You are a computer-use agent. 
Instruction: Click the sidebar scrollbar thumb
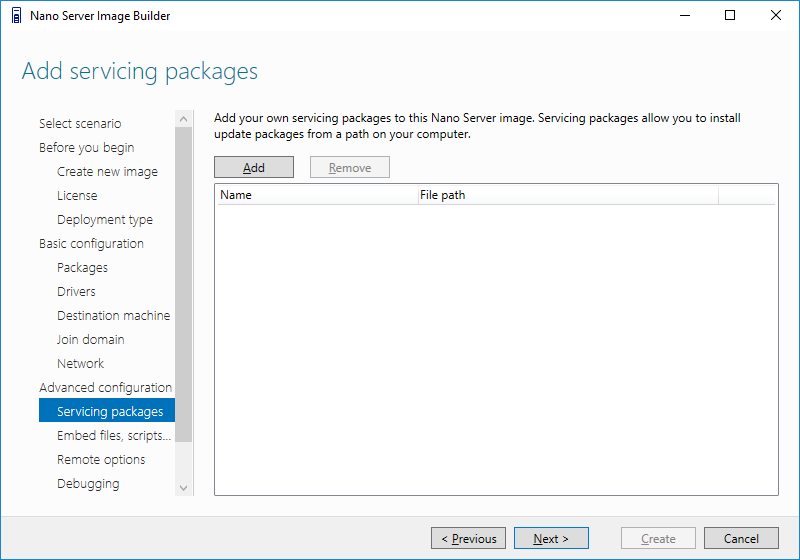coord(184,284)
